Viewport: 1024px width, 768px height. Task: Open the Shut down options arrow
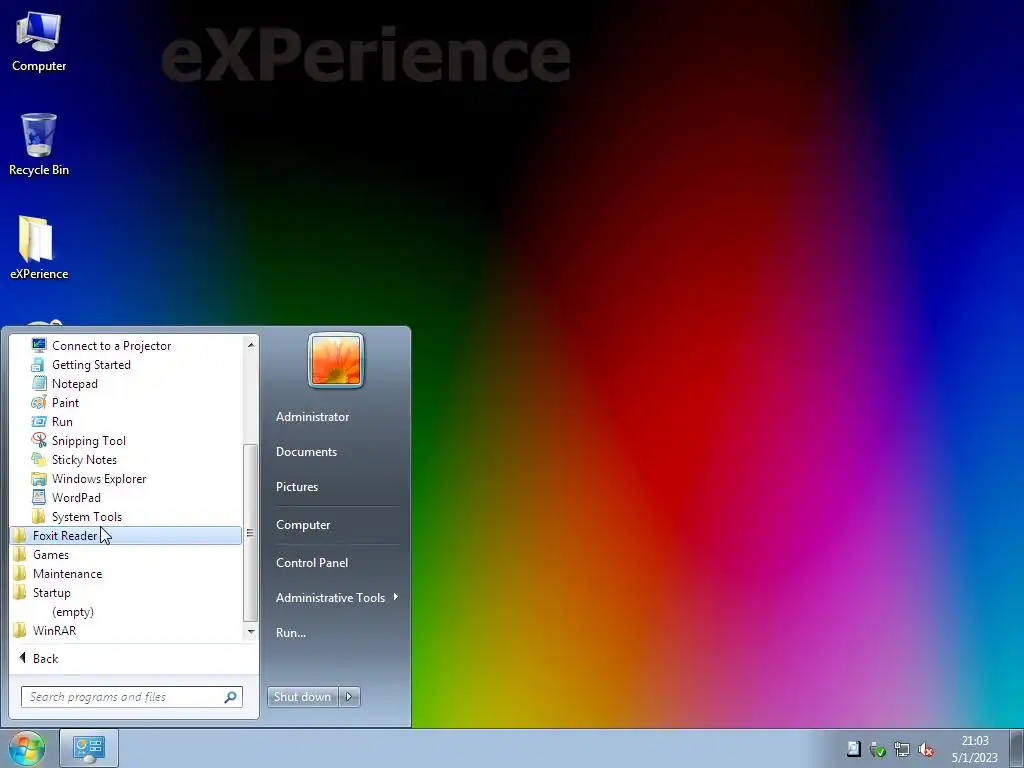[x=349, y=697]
